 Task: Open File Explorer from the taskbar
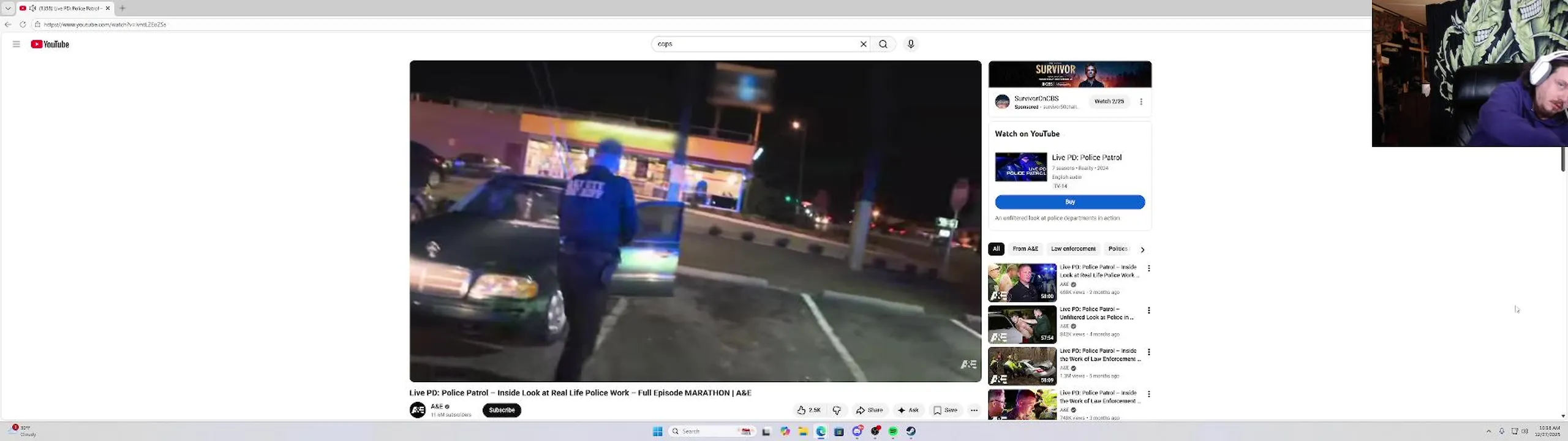802,431
